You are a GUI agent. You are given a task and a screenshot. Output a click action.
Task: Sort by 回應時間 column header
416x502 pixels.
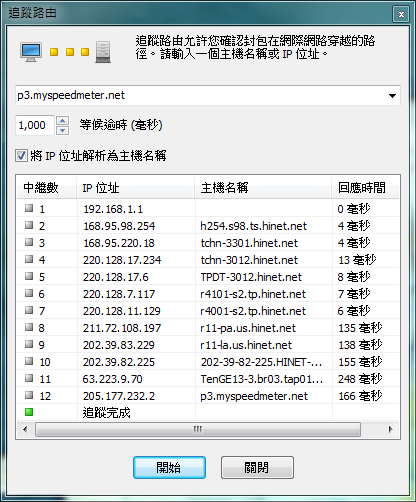365,188
